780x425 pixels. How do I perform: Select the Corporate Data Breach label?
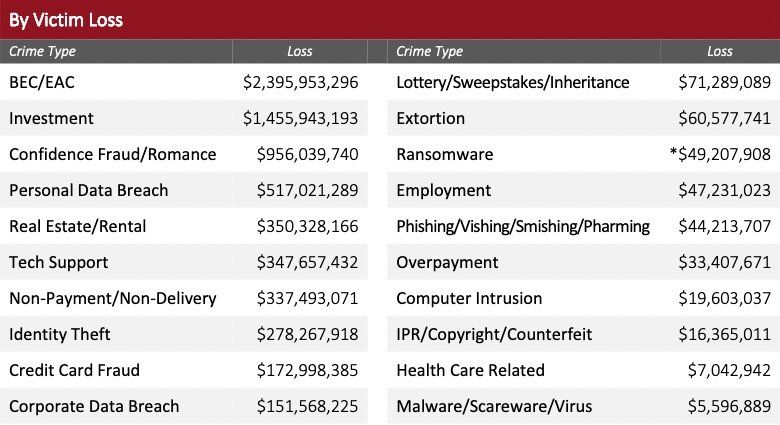(x=94, y=406)
